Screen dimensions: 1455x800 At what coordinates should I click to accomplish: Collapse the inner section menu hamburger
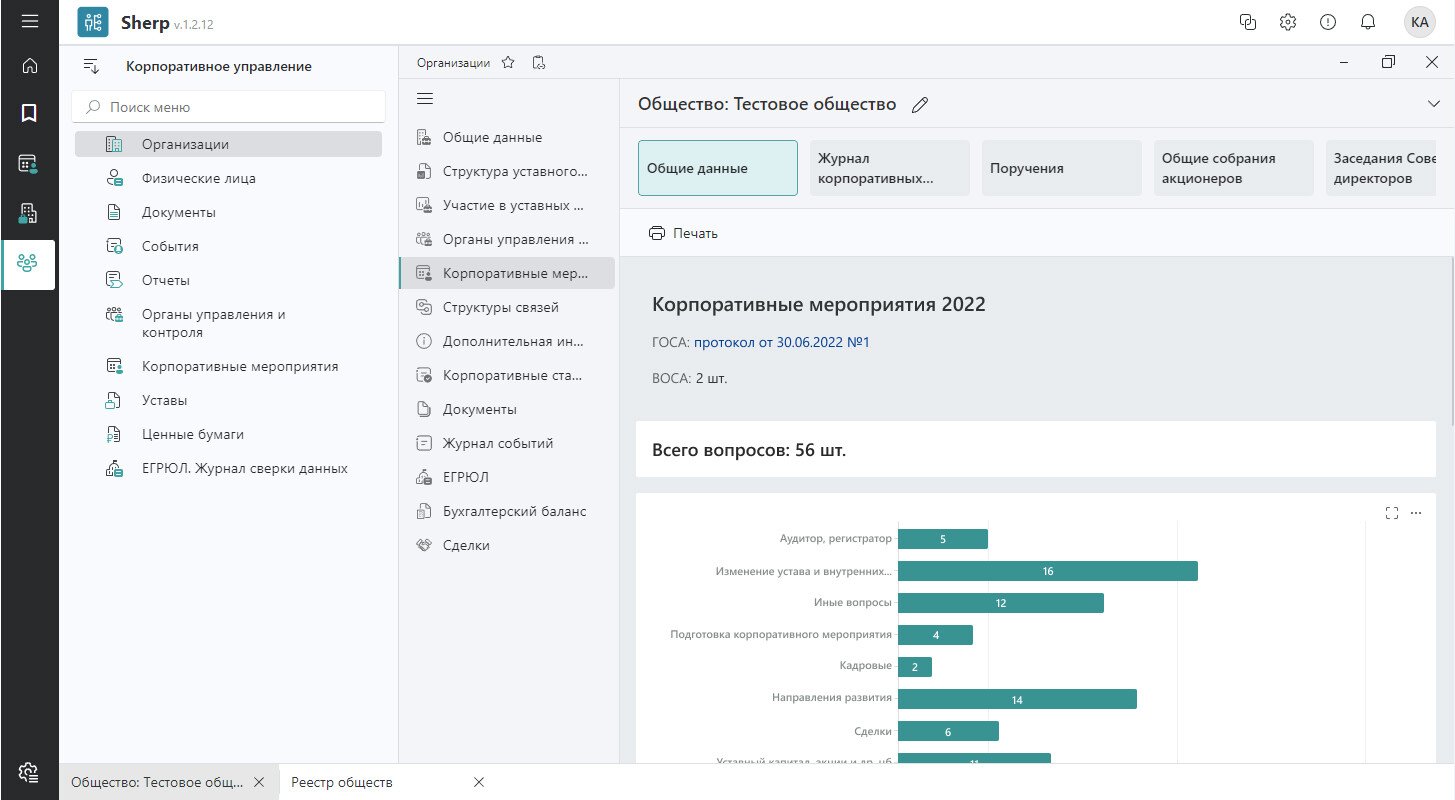click(x=424, y=98)
